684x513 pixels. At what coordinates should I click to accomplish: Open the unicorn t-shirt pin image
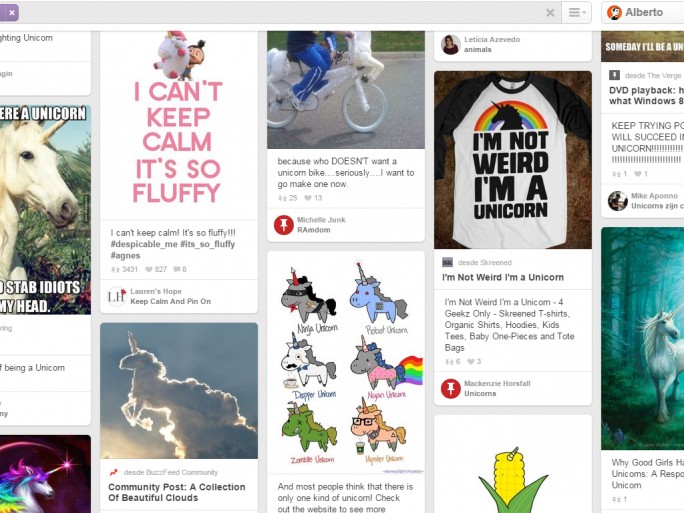(x=513, y=160)
